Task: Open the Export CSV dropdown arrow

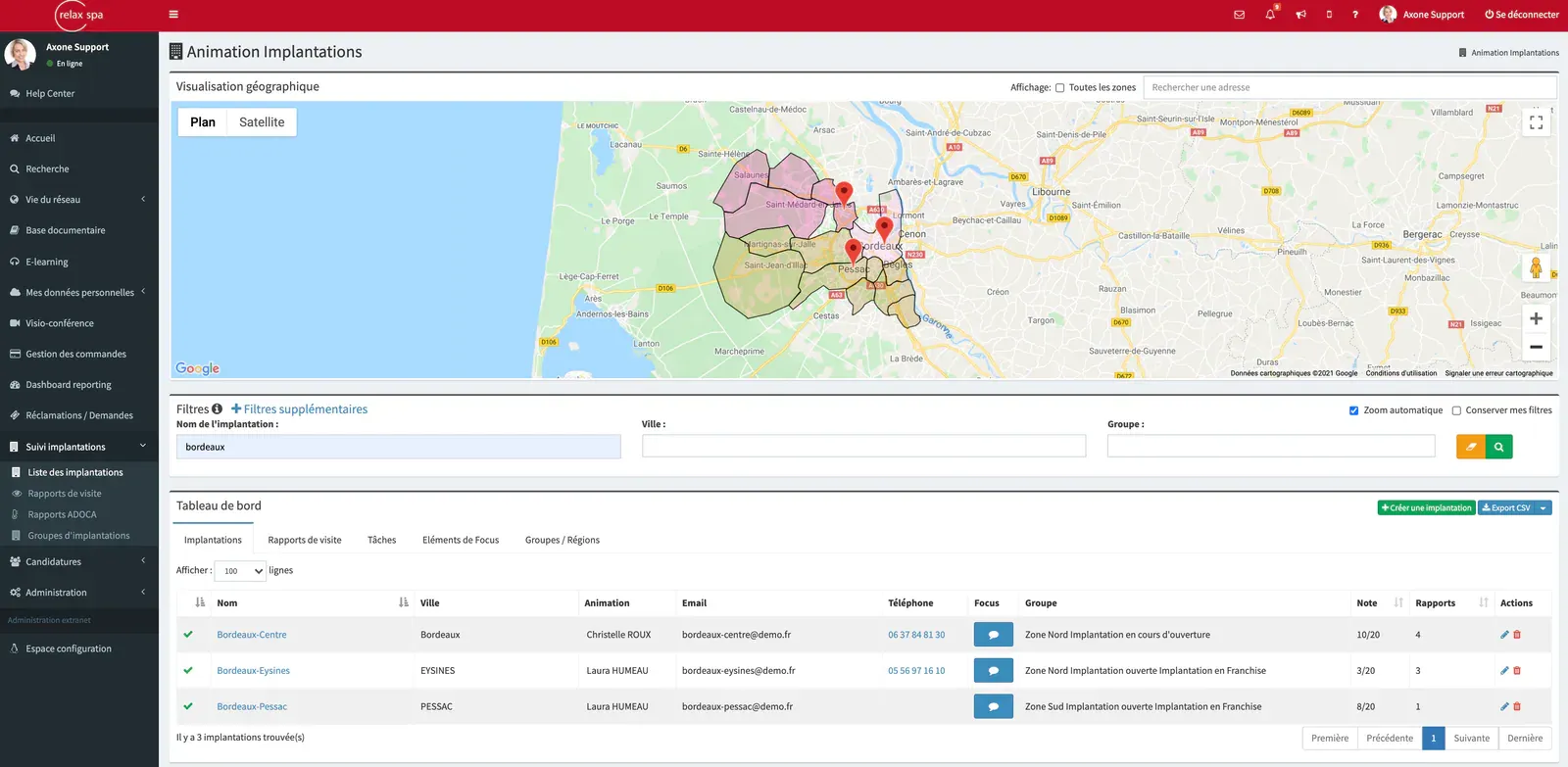Action: pyautogui.click(x=1543, y=508)
